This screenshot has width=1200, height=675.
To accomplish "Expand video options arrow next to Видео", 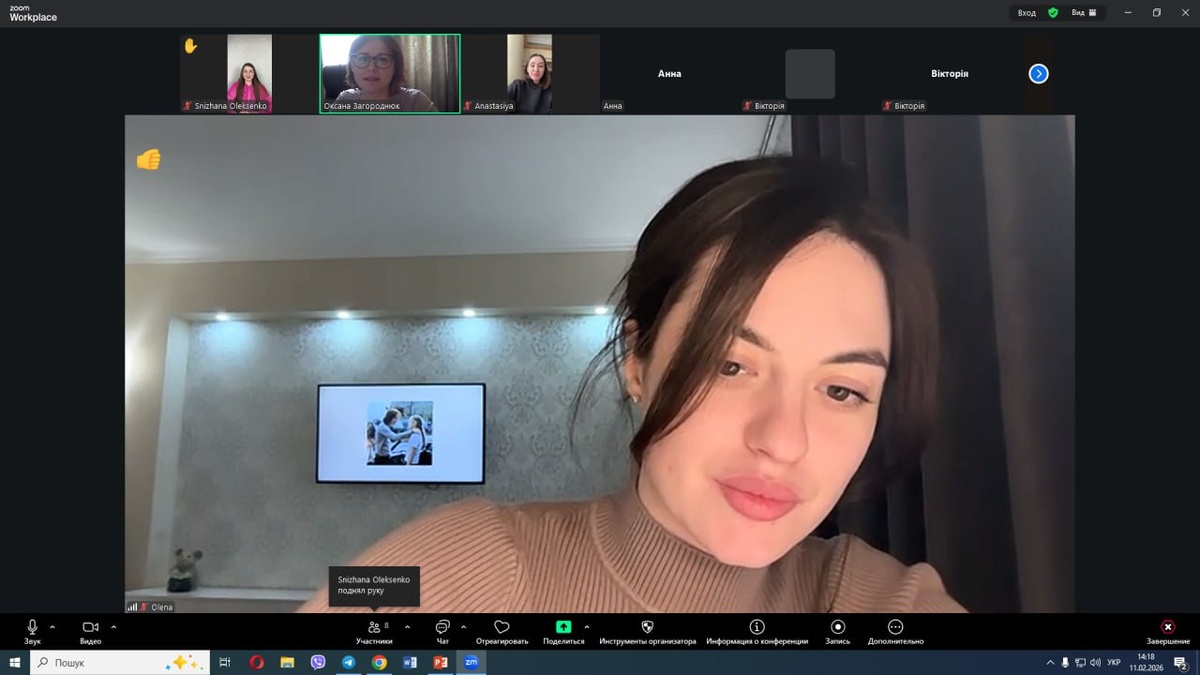I will 113,627.
